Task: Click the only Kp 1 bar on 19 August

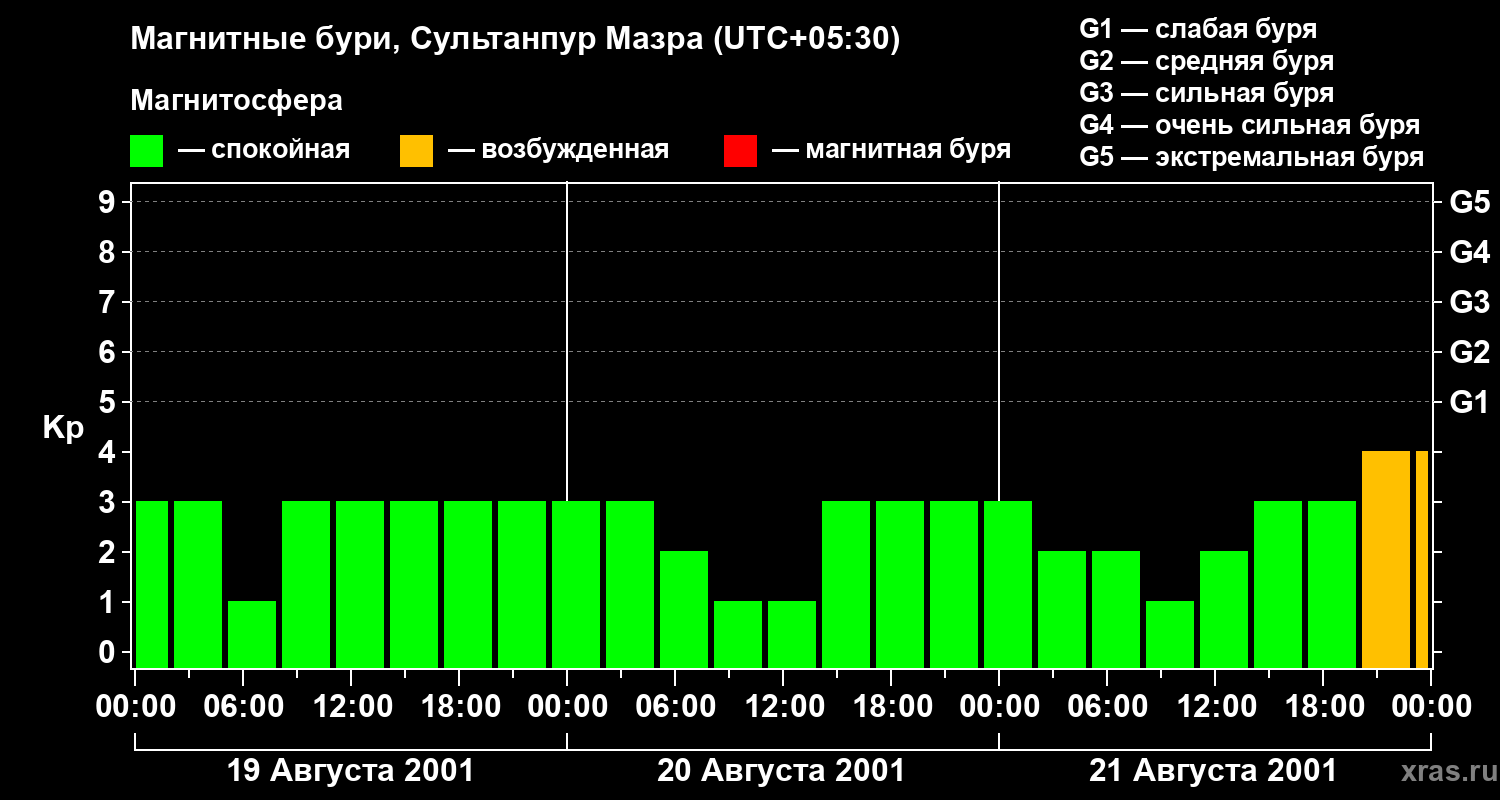Action: pyautogui.click(x=252, y=635)
